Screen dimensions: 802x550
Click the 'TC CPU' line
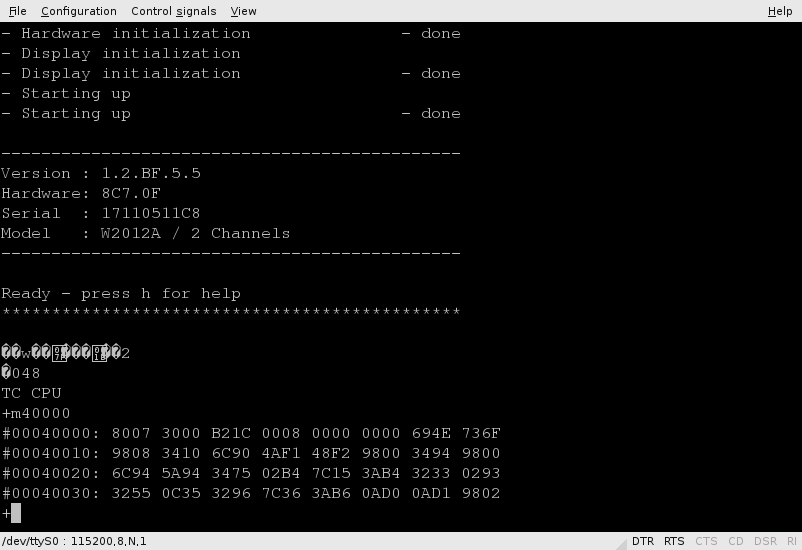point(31,393)
